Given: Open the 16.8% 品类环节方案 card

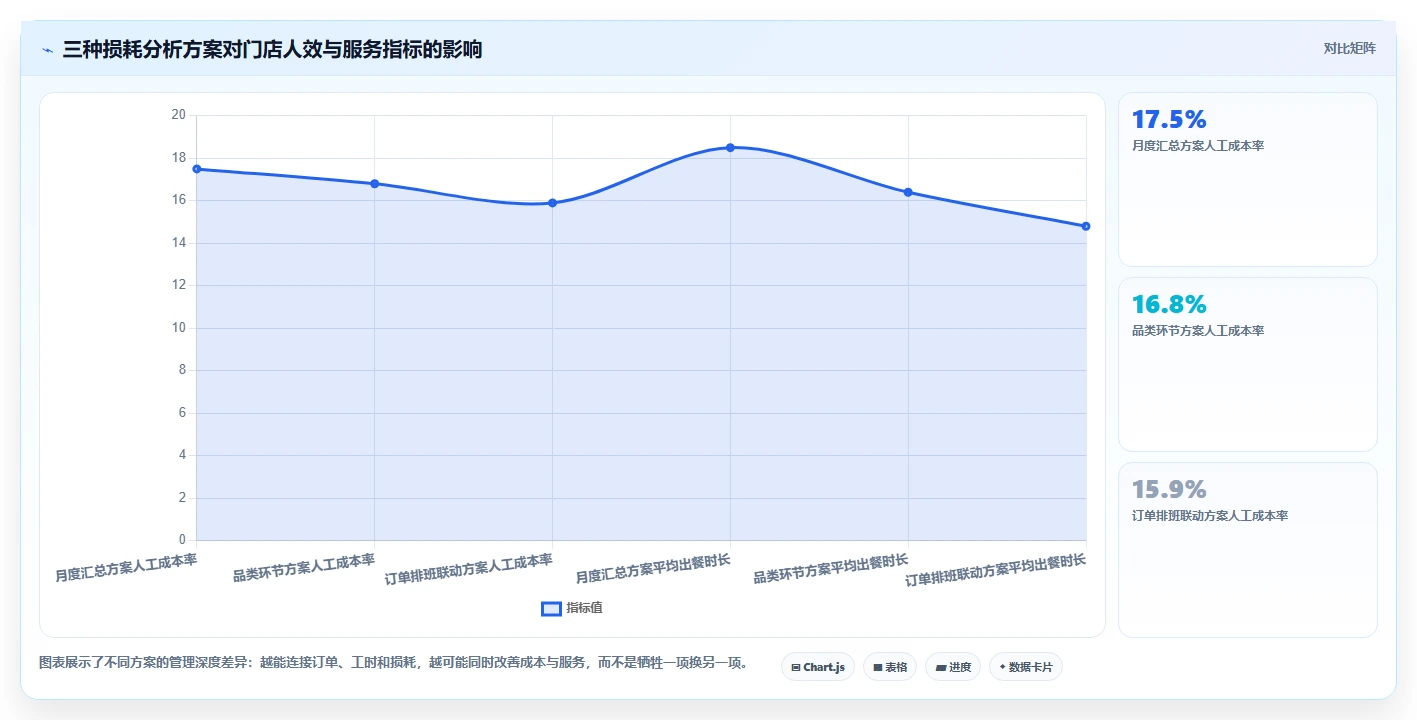Looking at the screenshot, I should coord(1247,365).
